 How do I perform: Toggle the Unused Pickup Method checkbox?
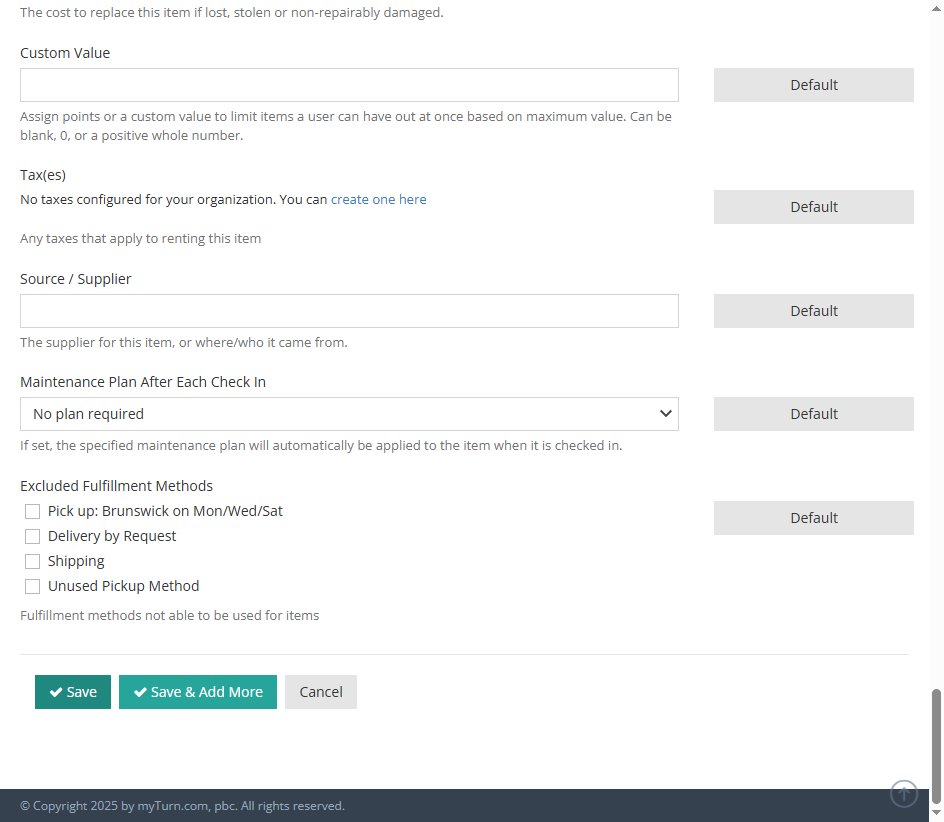click(x=33, y=586)
